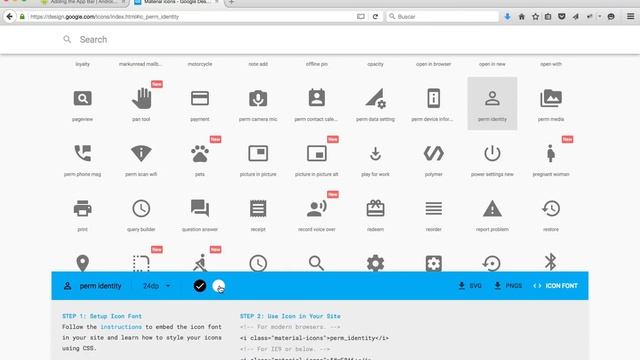Screen dimensions: 640x360
Task: Select the gear settings icon in bottom row
Action: (376, 263)
